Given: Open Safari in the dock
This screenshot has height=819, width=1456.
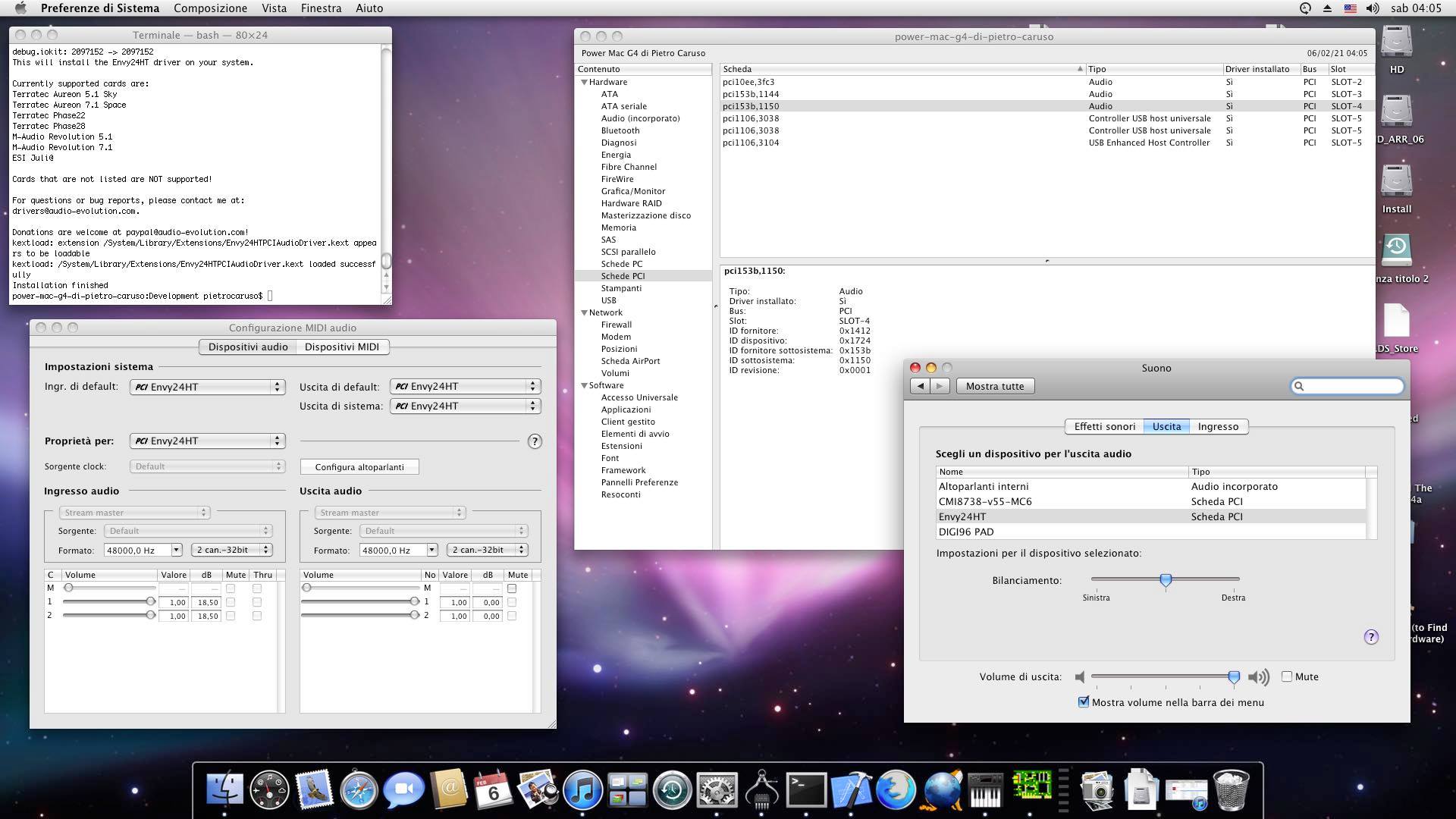Looking at the screenshot, I should [x=359, y=790].
